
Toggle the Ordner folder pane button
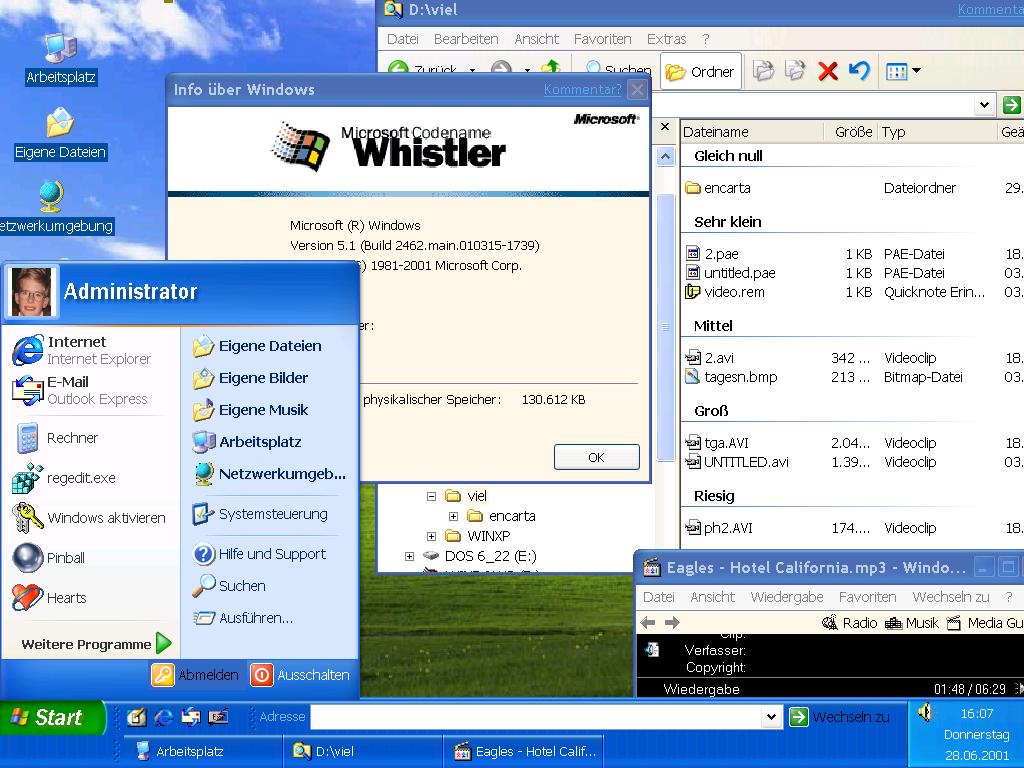point(700,71)
